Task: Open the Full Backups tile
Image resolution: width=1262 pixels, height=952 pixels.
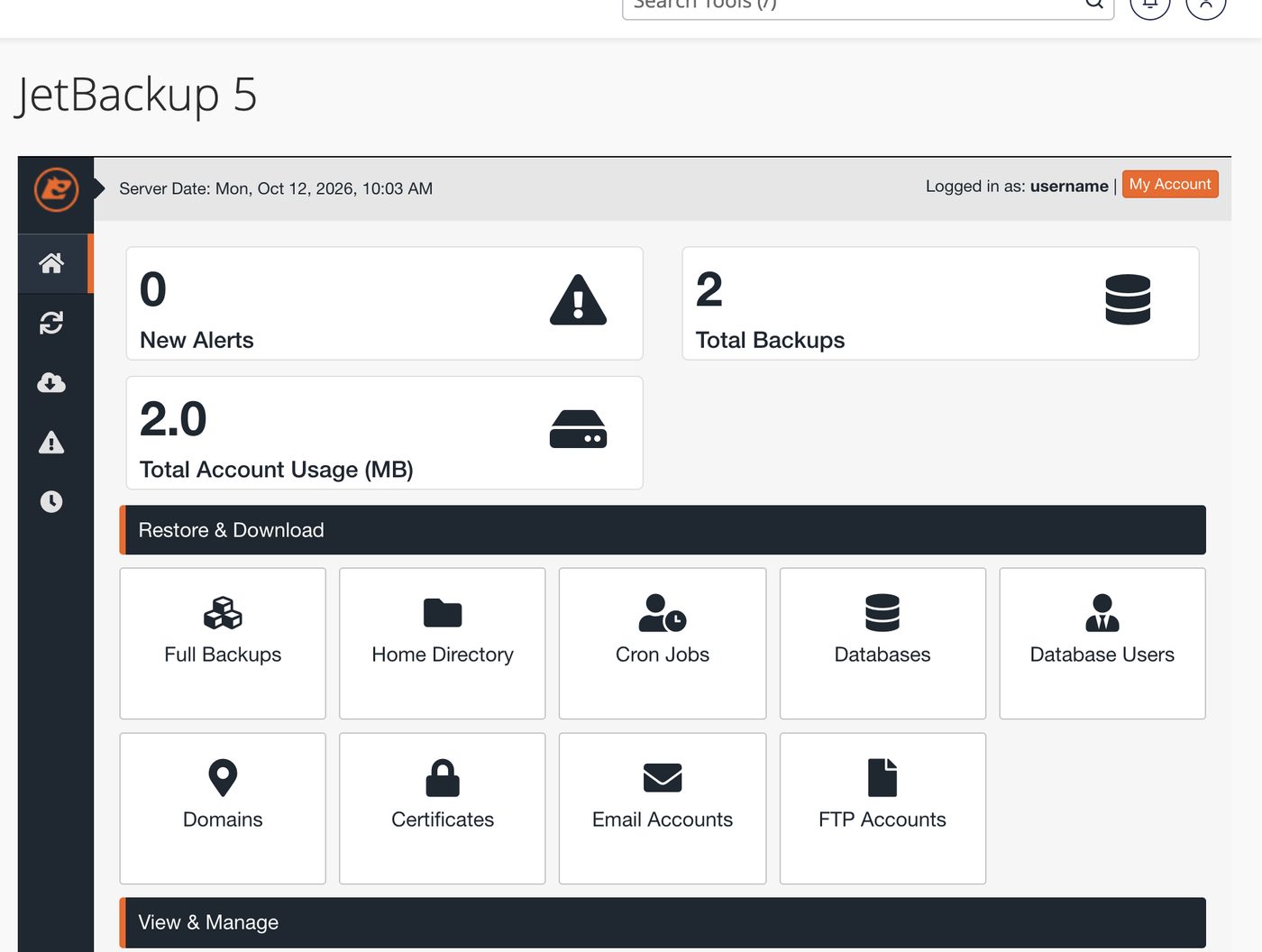Action: (223, 644)
